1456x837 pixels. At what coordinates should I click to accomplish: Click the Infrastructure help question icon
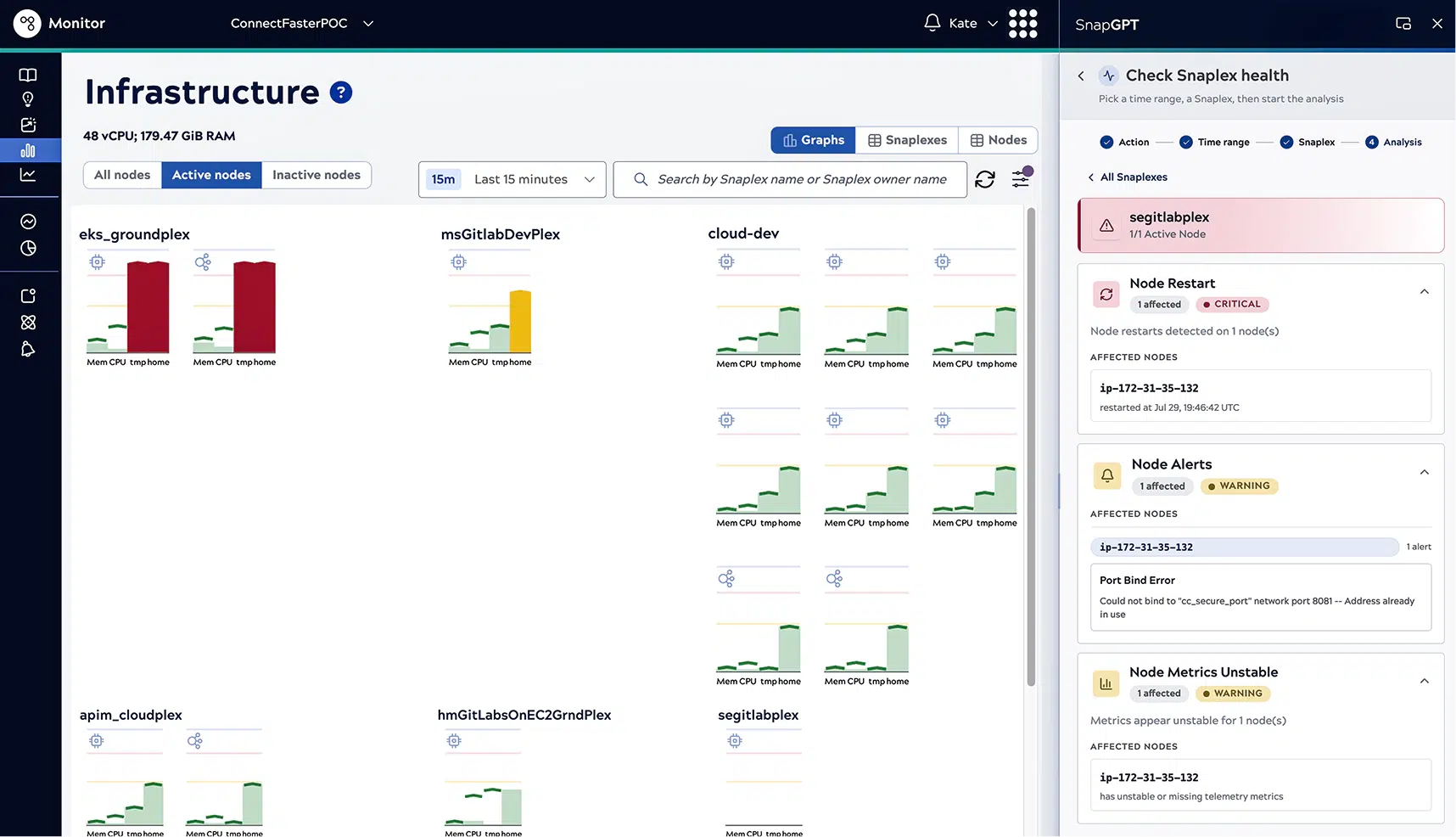[341, 93]
